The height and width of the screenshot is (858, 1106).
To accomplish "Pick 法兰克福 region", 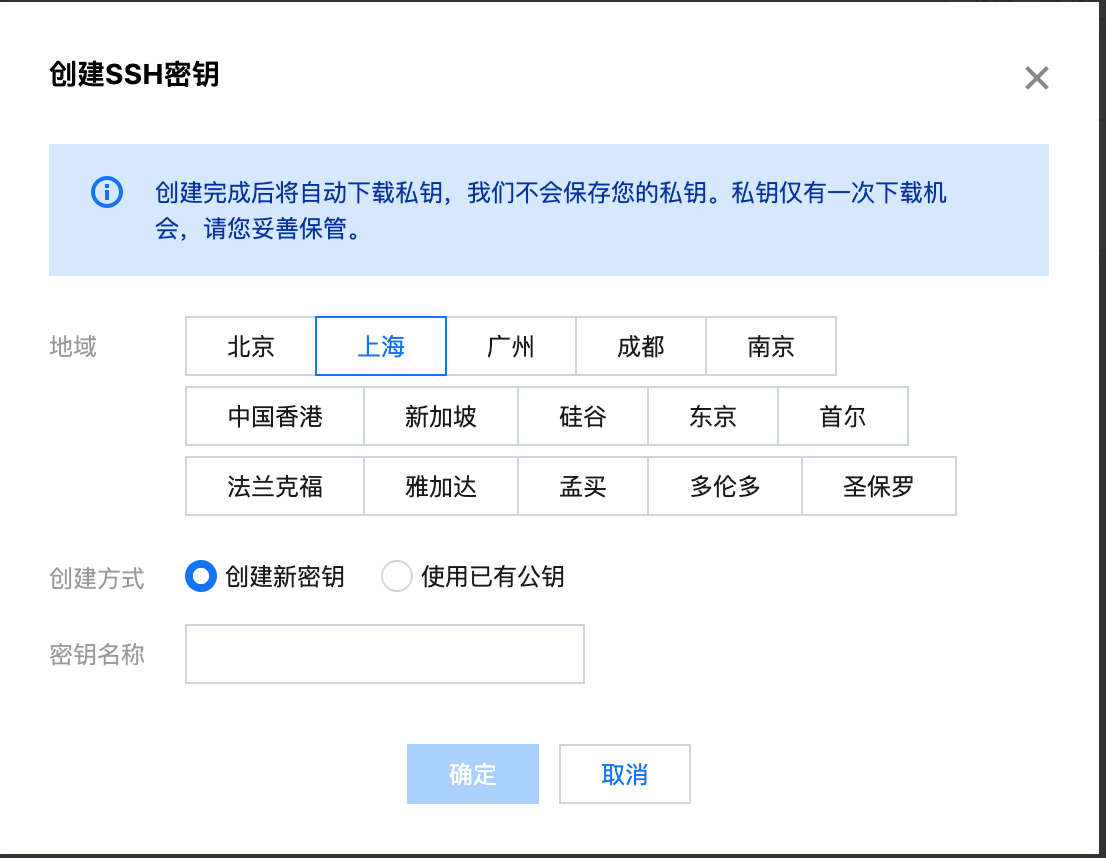I will tap(275, 486).
